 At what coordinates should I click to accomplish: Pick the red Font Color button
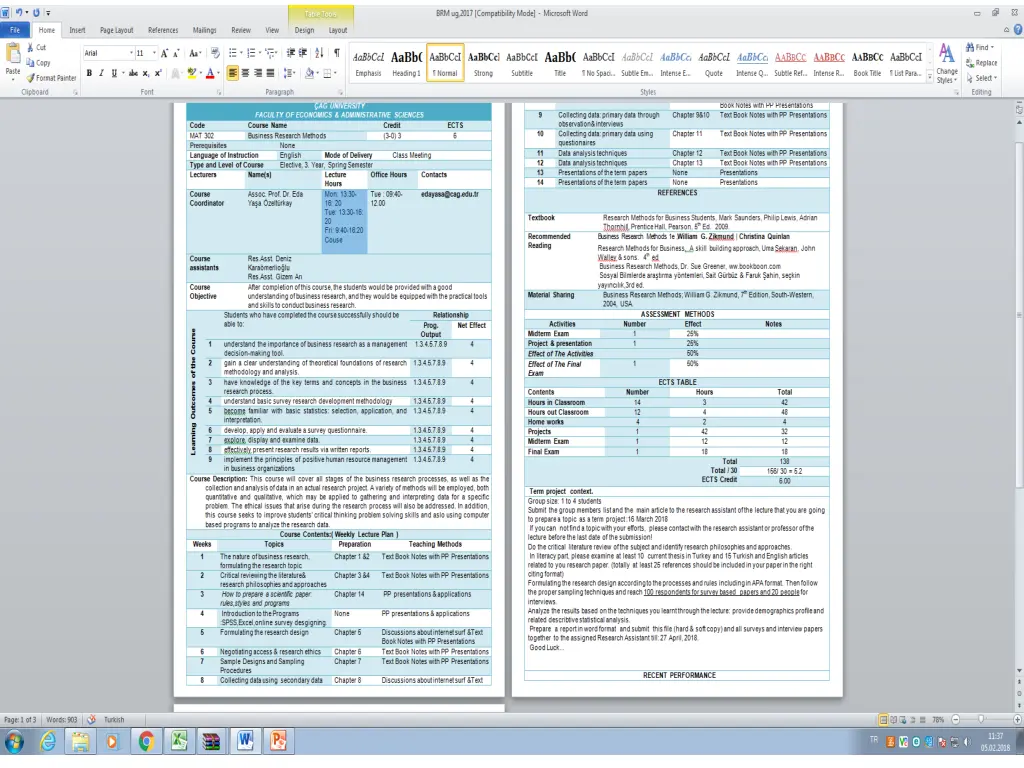coord(210,73)
